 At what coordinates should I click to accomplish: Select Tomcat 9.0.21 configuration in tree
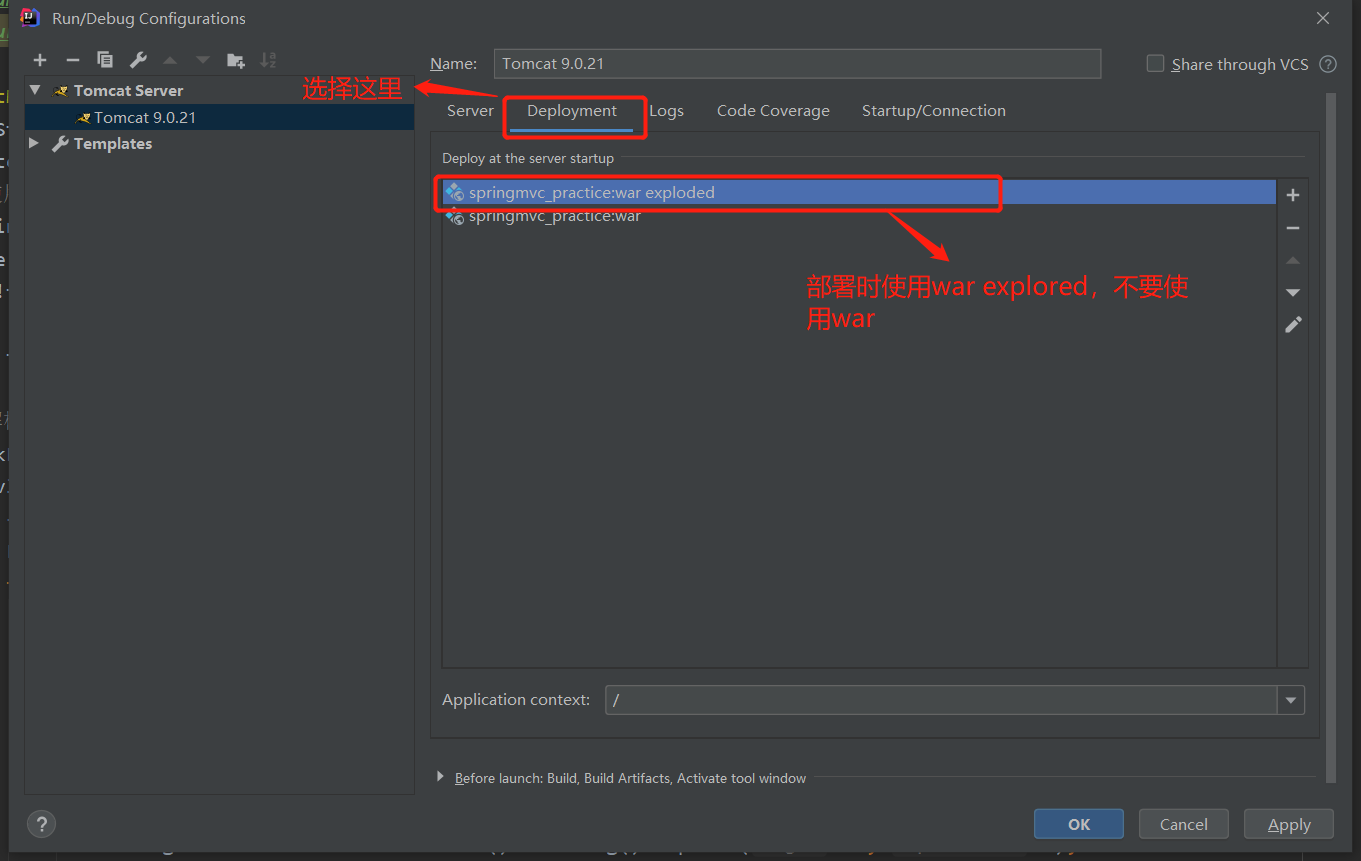(x=220, y=117)
